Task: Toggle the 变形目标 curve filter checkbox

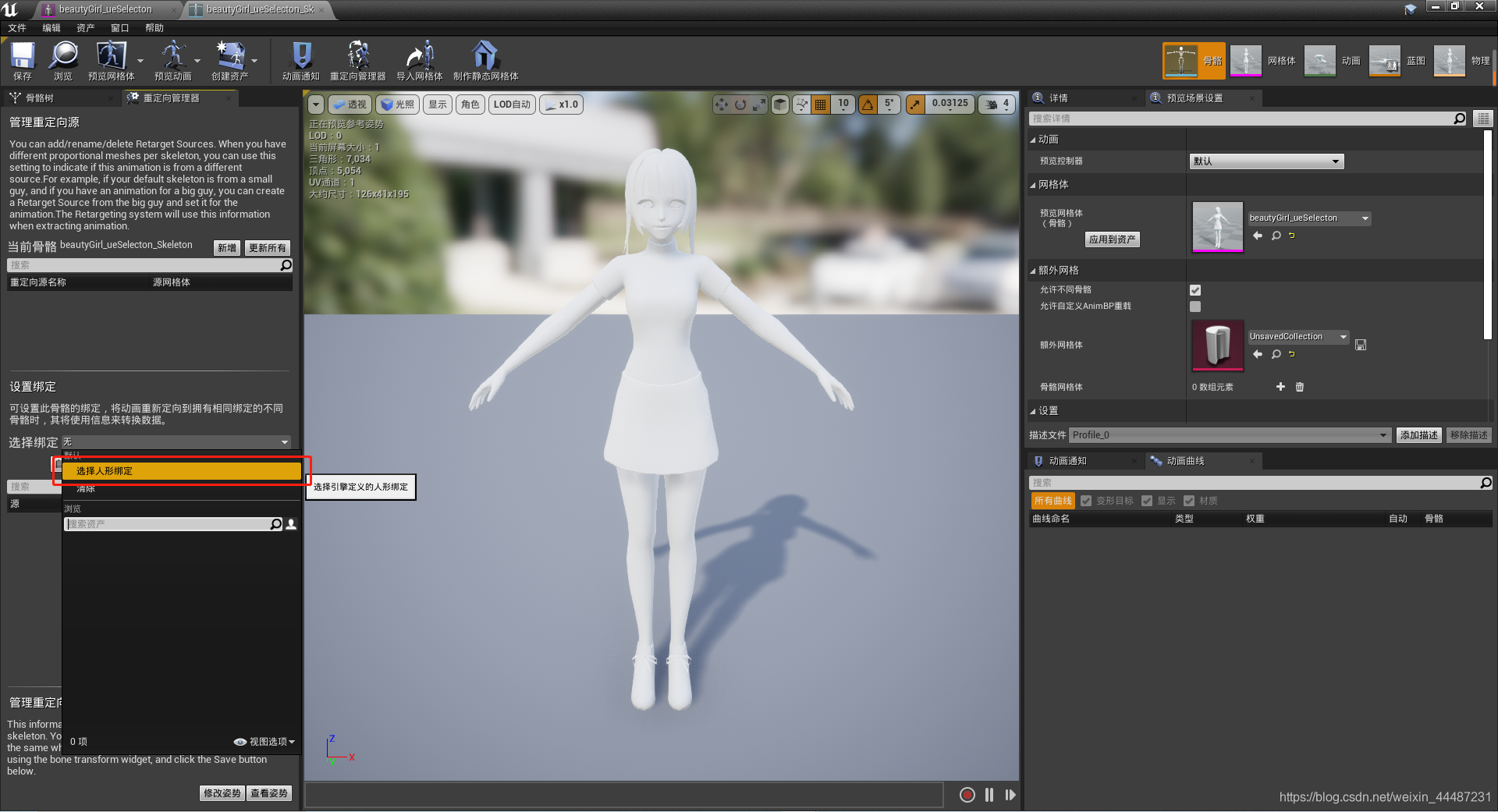Action: click(1086, 501)
